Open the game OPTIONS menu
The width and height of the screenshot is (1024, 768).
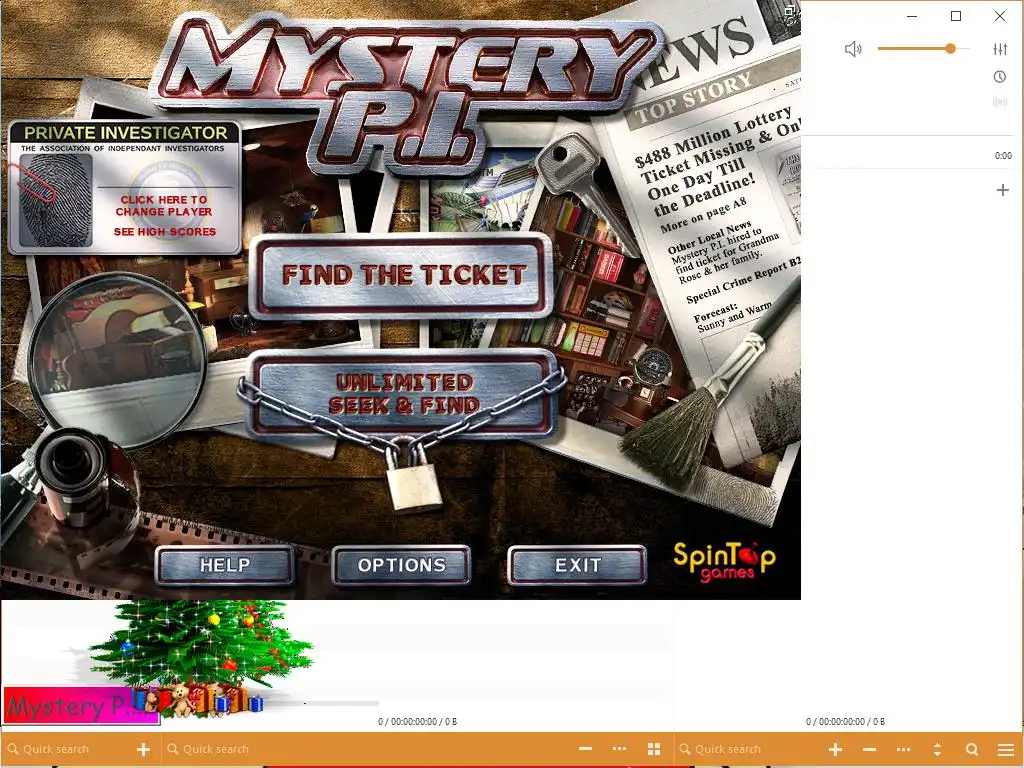point(402,565)
